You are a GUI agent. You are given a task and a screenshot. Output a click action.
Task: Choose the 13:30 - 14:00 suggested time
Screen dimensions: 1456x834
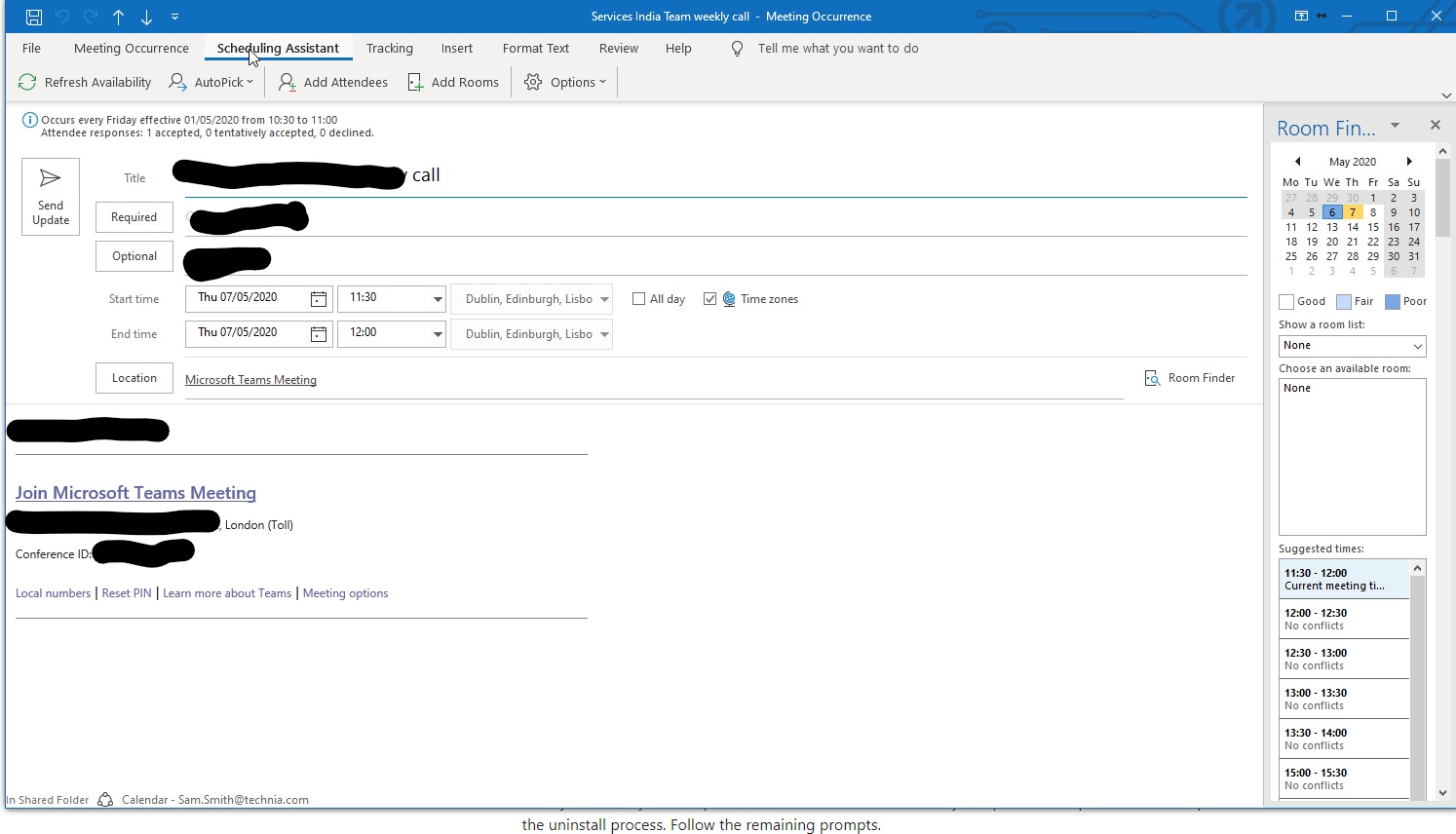pyautogui.click(x=1344, y=739)
